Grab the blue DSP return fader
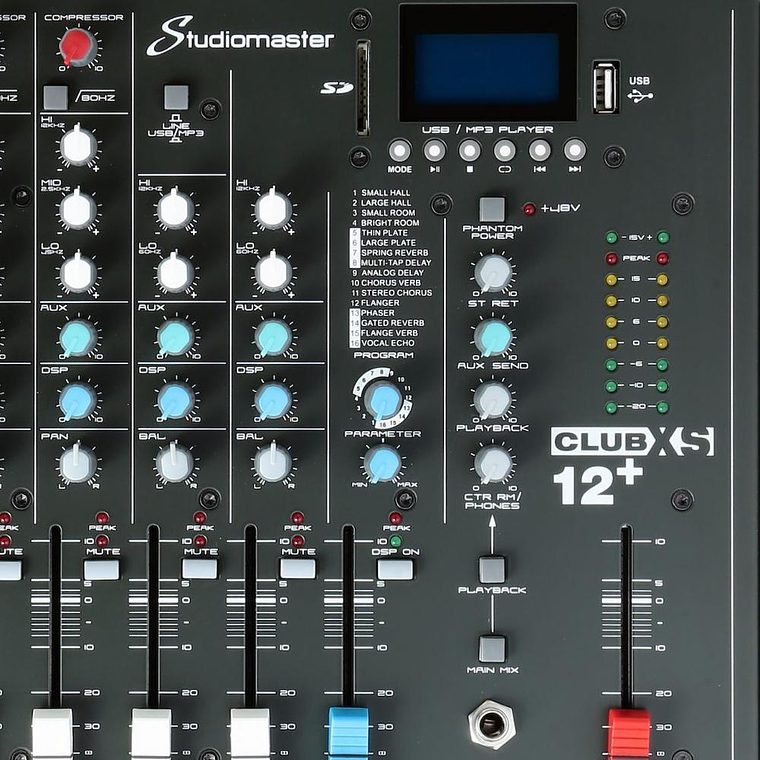 click(348, 733)
